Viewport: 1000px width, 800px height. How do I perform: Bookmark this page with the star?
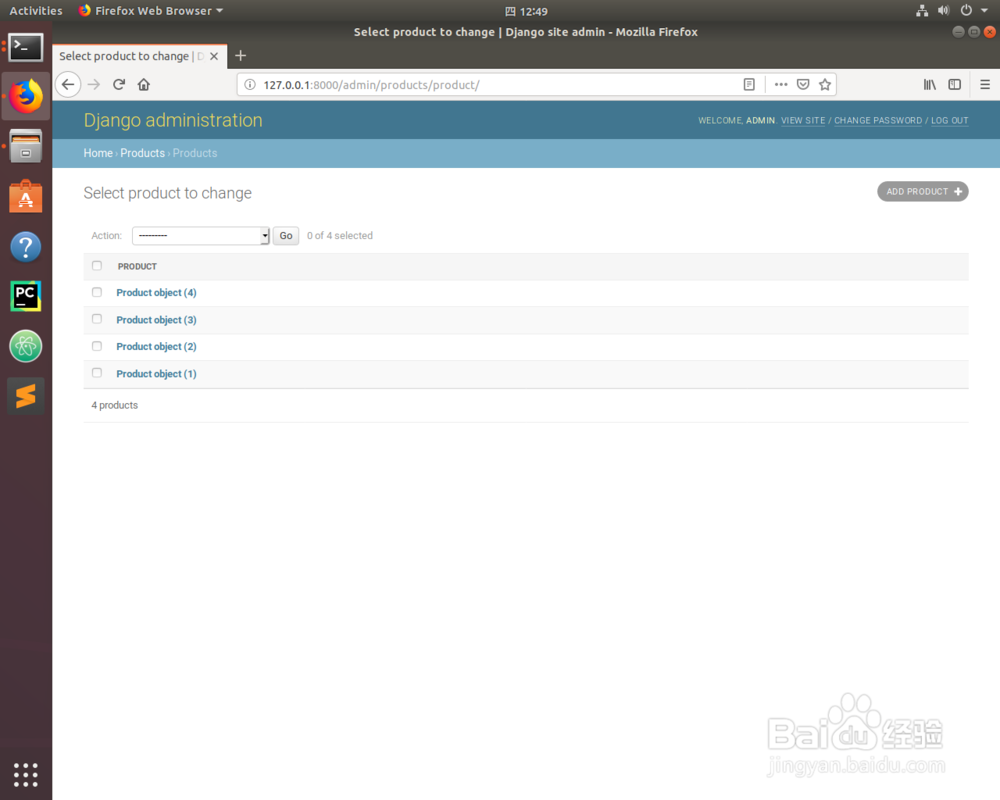825,84
